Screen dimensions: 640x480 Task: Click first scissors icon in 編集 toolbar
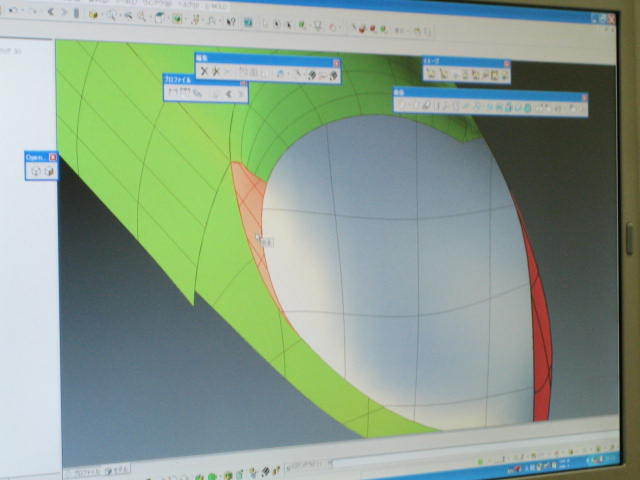click(x=204, y=71)
